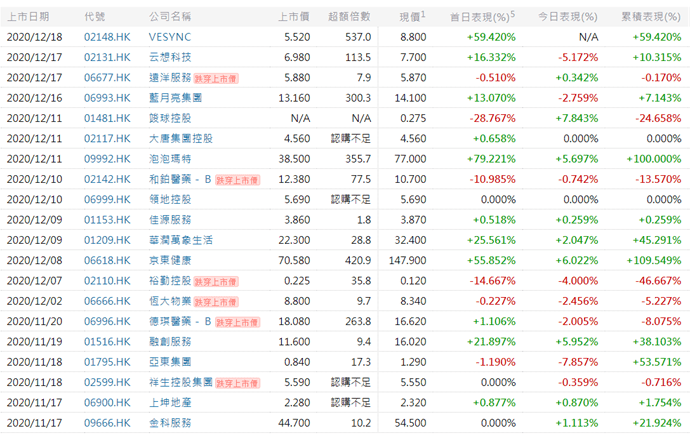Select the +100.000% cumulative value for 泡泡瑪特
This screenshot has width=690, height=438.
[x=653, y=159]
